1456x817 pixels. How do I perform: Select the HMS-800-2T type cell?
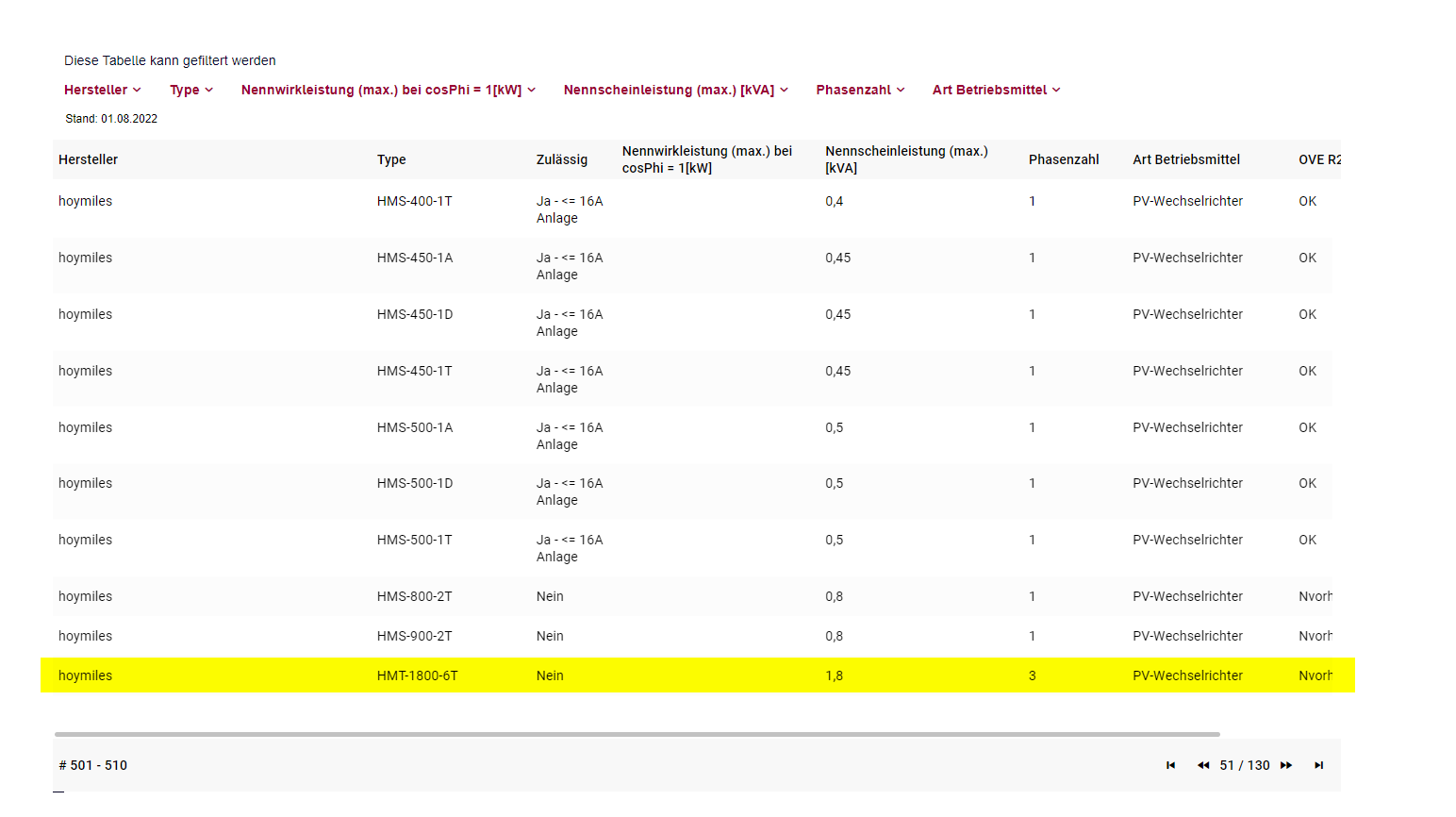(x=414, y=596)
